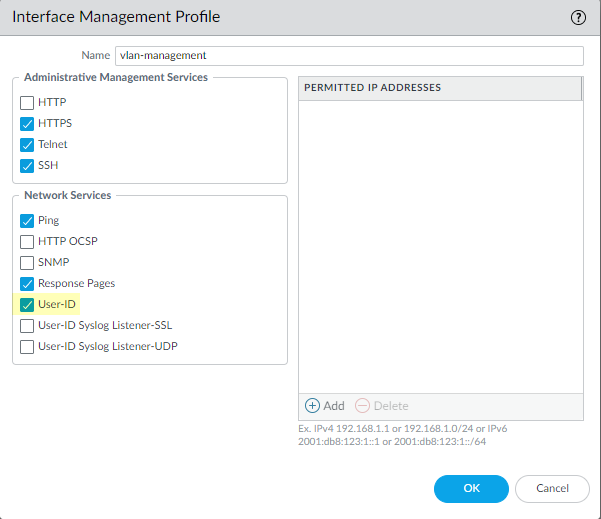Enable User-ID Syslog Listener-UDP
Image resolution: width=601 pixels, height=519 pixels.
click(x=27, y=347)
